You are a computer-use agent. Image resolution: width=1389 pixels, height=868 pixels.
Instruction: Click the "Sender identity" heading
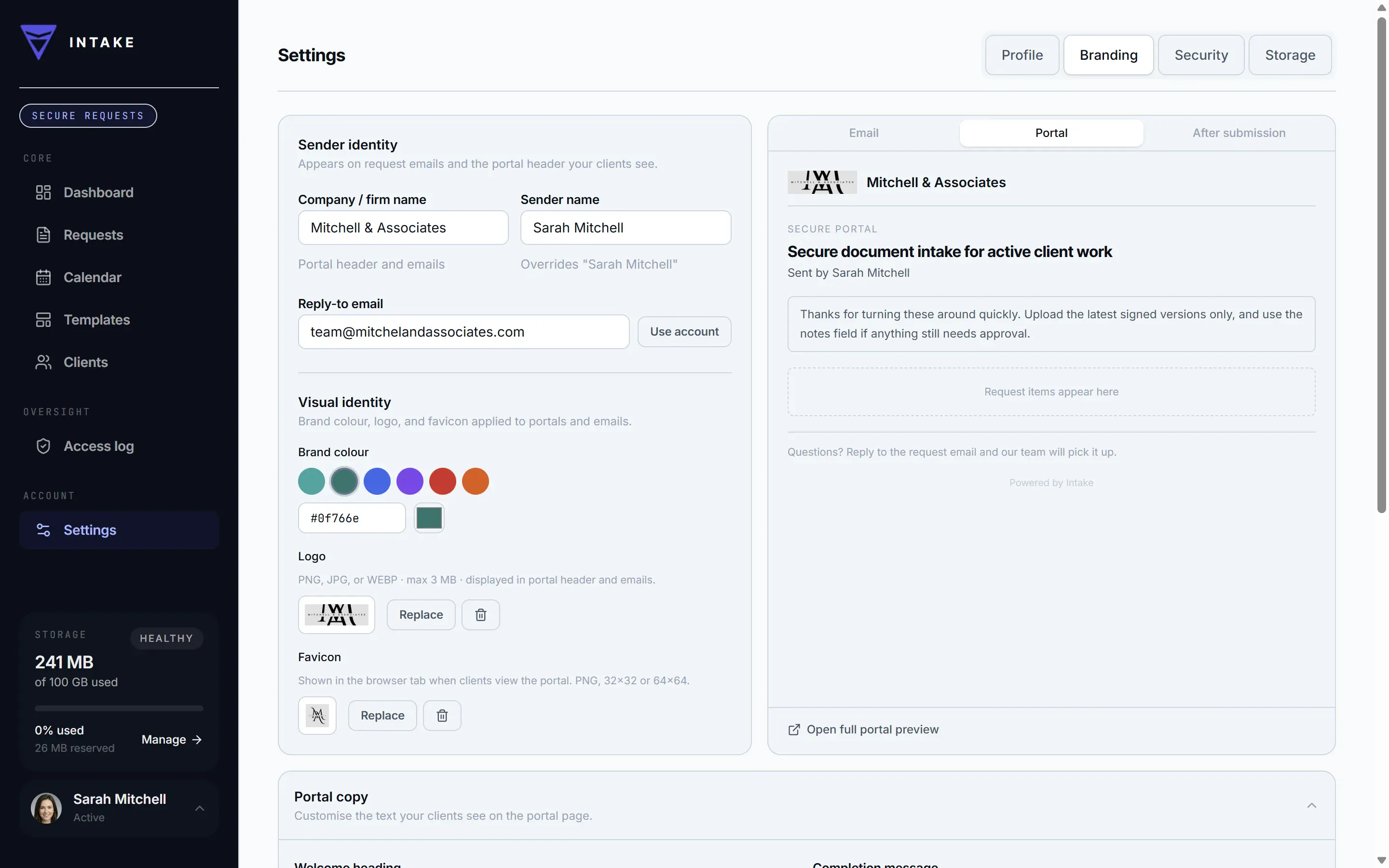pos(347,145)
